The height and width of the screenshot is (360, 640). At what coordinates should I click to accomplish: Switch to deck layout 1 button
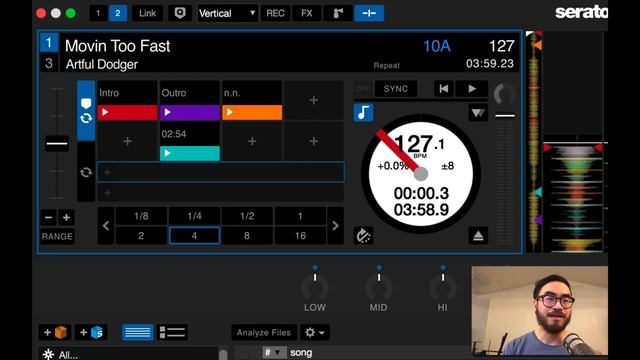click(x=98, y=13)
